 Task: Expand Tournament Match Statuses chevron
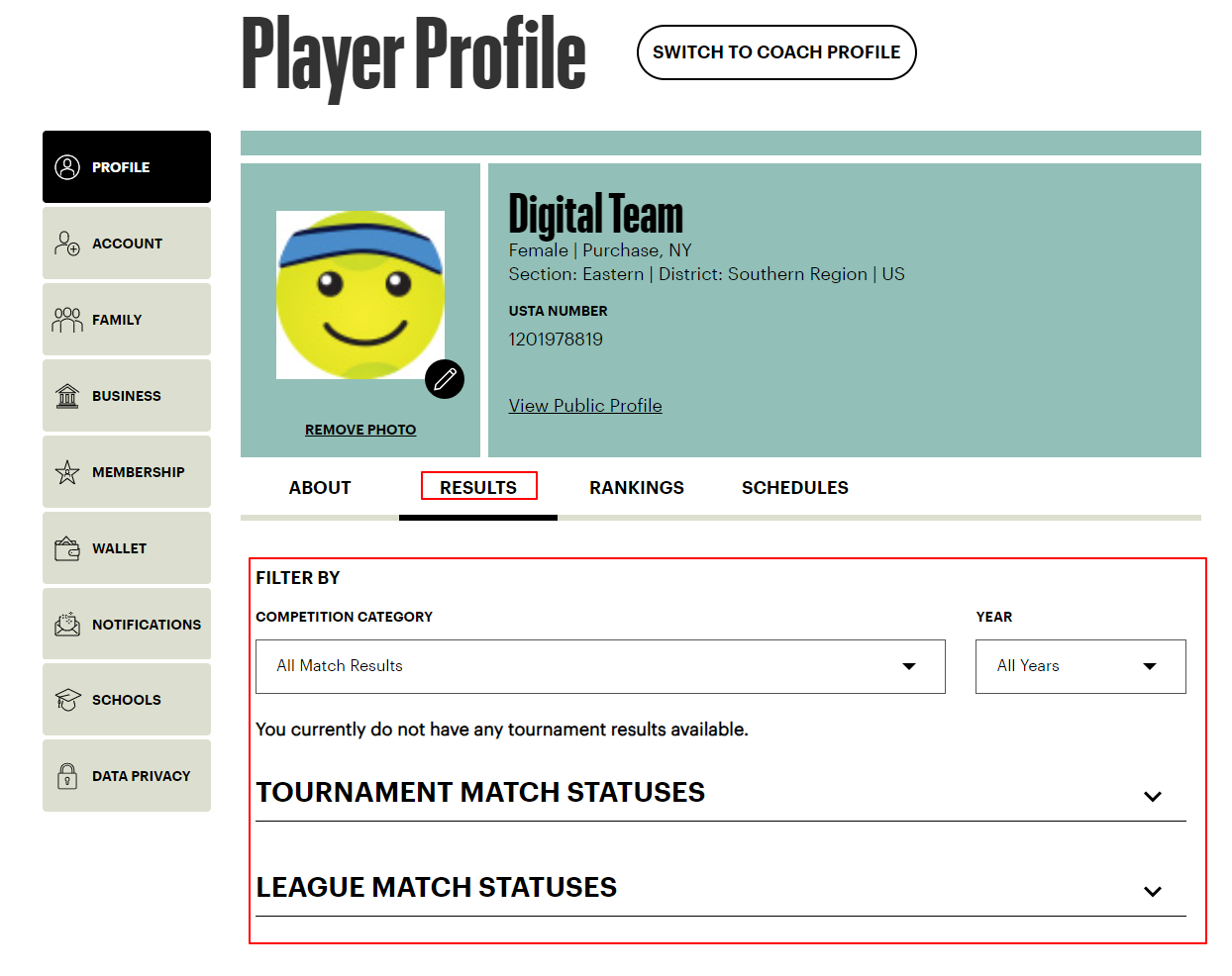tap(1153, 797)
